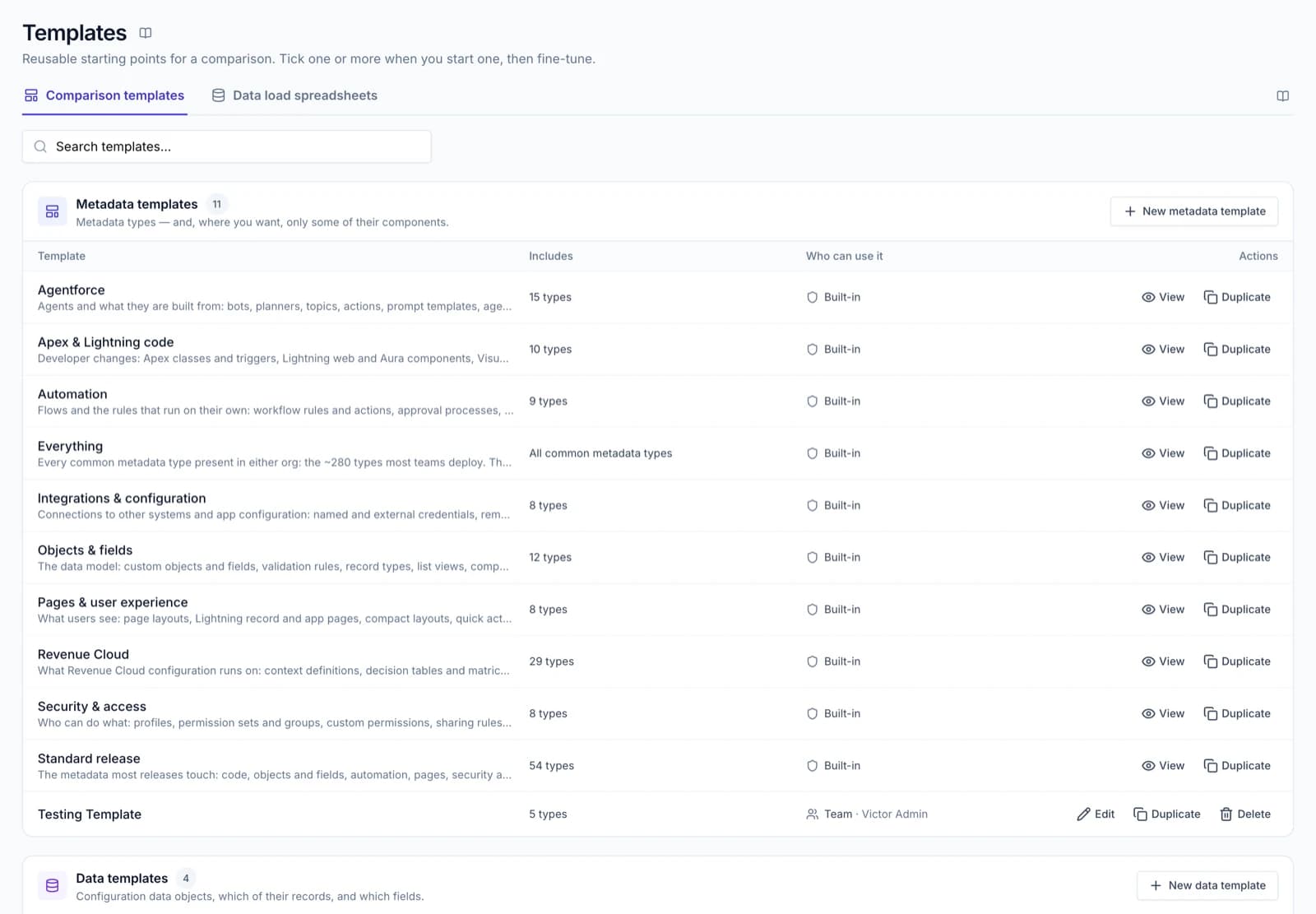1316x914 pixels.
Task: View the Everything template
Action: tap(1162, 453)
